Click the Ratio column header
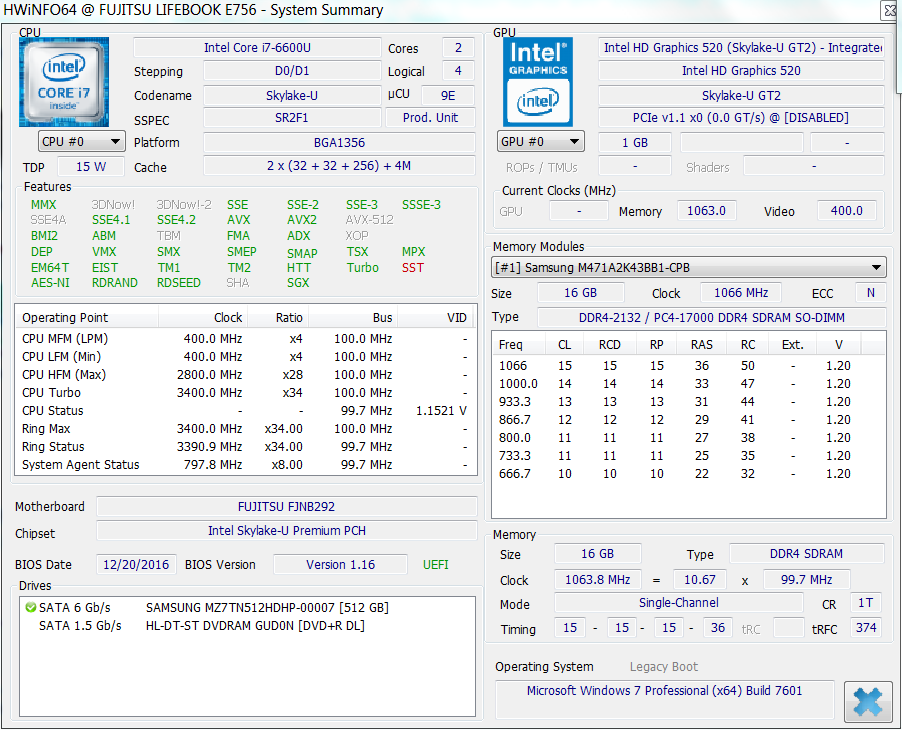The width and height of the screenshot is (902, 730). coord(278,318)
